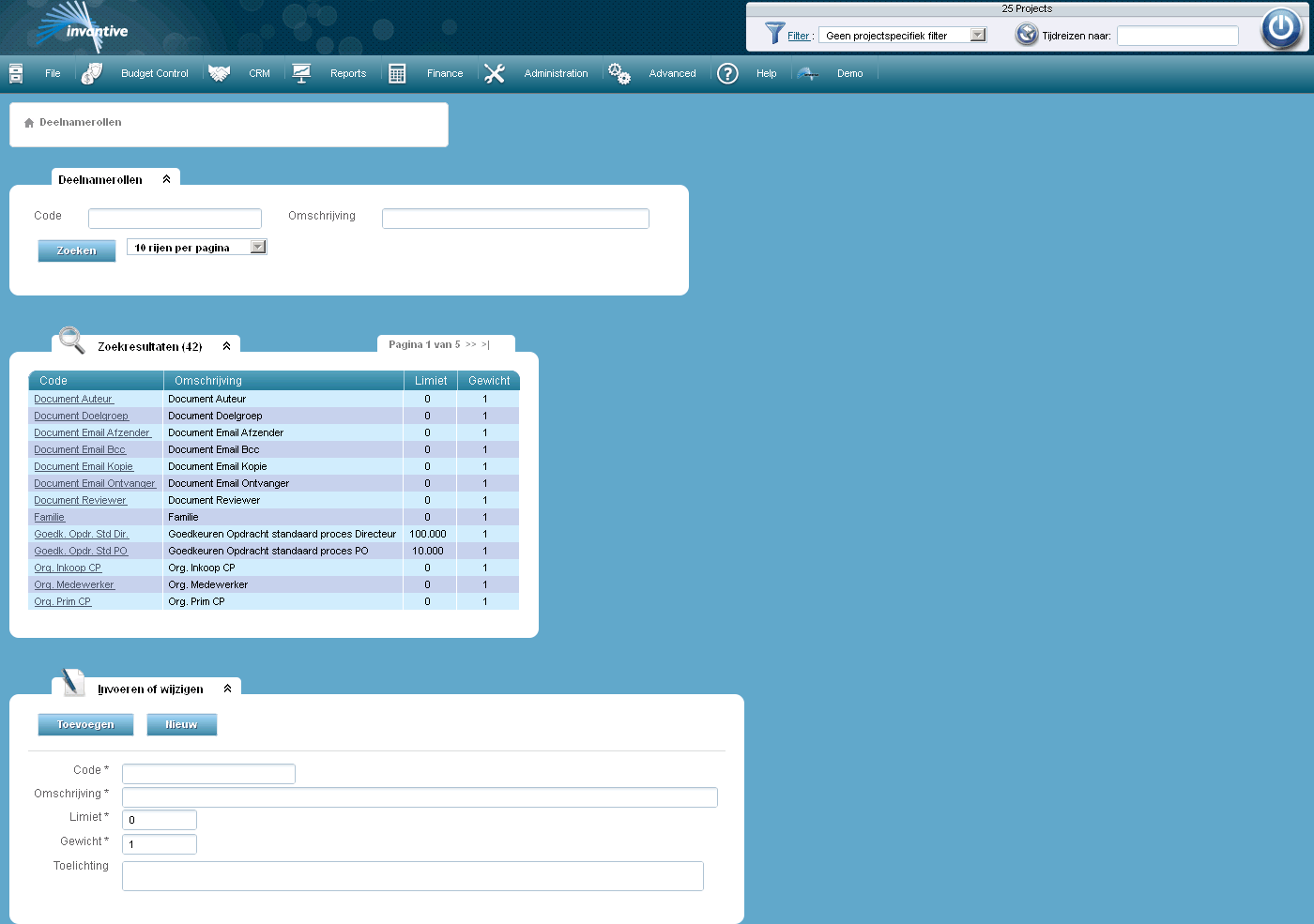The width and height of the screenshot is (1314, 924).
Task: Click the Tijdreizen naar input field
Action: point(1177,36)
